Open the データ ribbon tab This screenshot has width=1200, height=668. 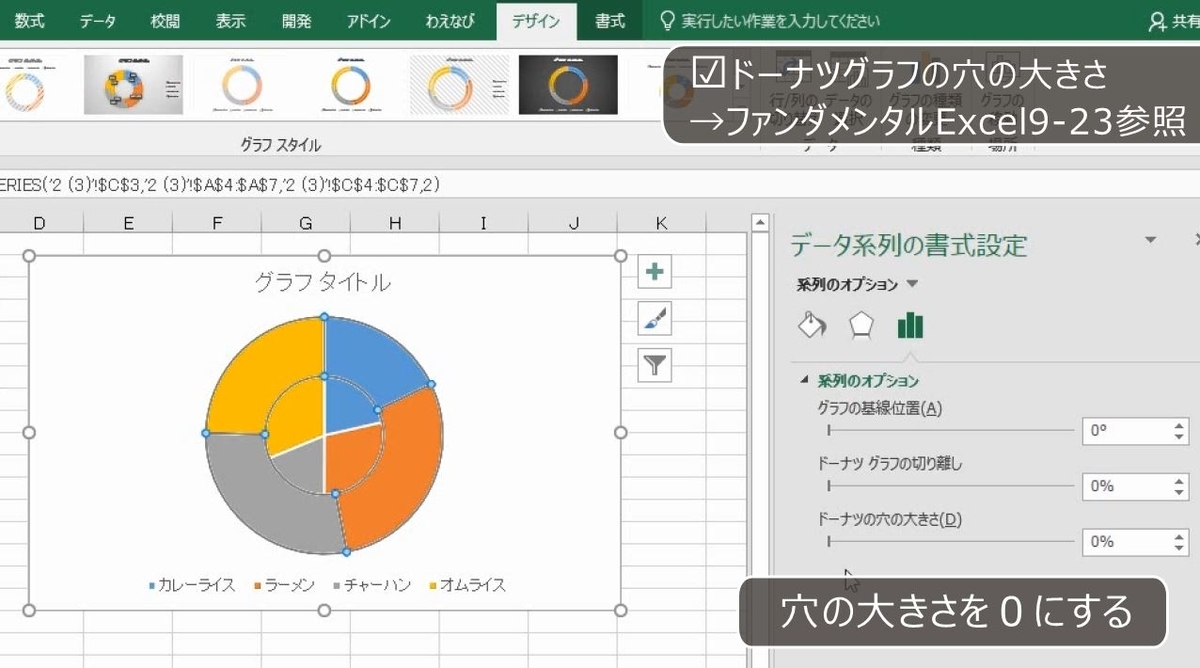click(97, 20)
